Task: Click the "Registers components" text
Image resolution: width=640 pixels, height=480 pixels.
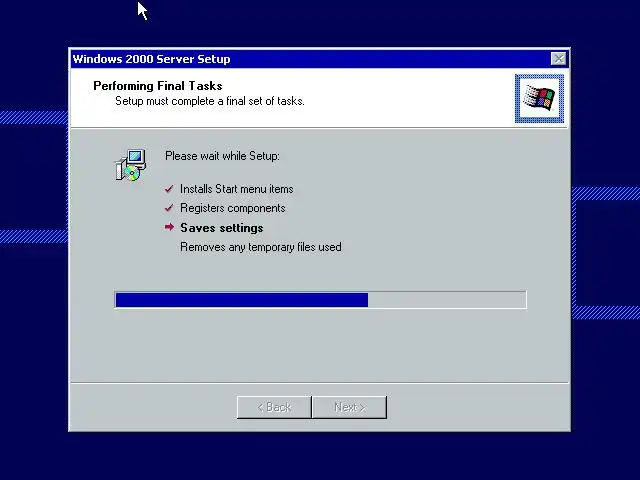Action: [x=233, y=208]
